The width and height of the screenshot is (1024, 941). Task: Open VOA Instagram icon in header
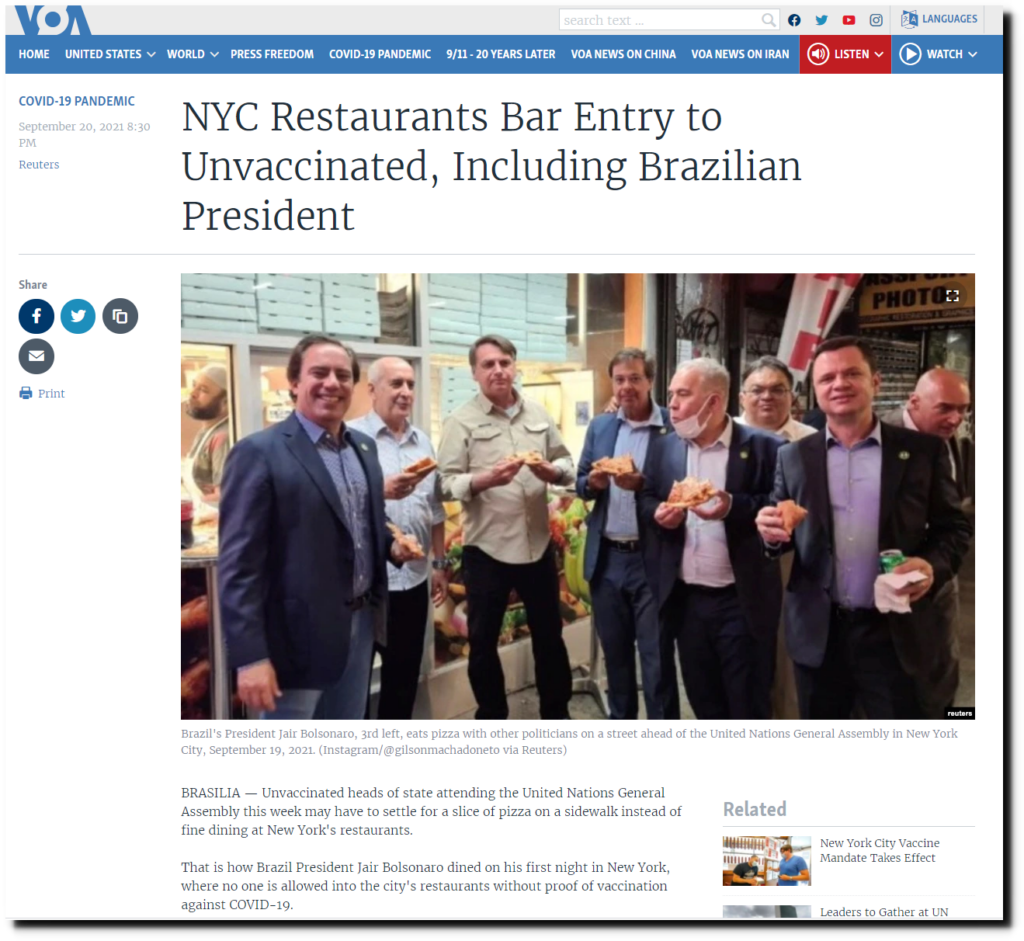click(876, 20)
